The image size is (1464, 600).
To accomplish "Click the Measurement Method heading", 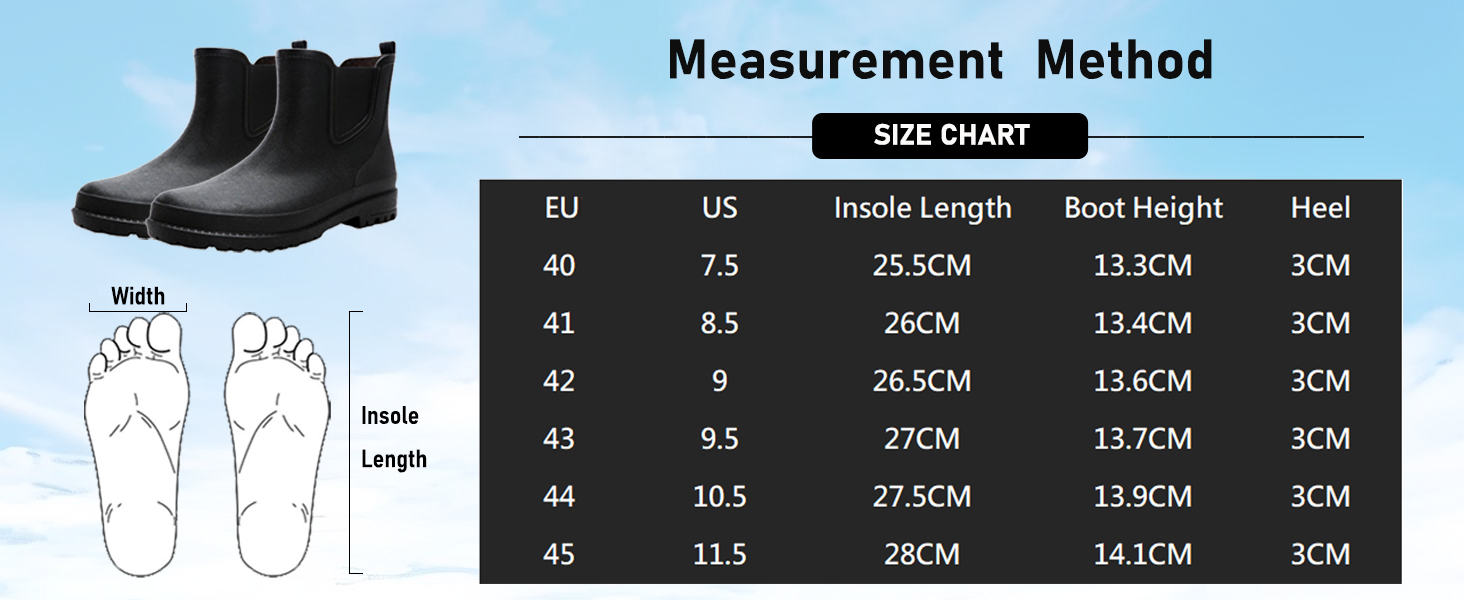I will tap(940, 61).
